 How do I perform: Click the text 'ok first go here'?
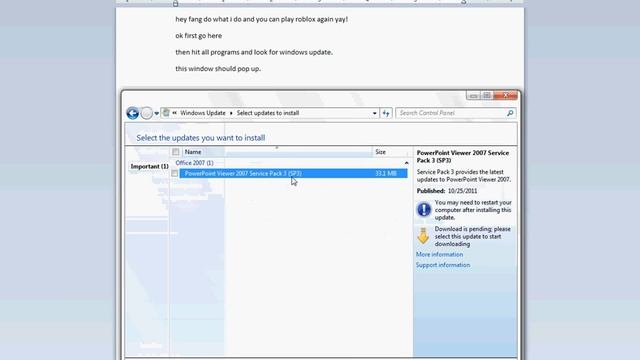tap(199, 36)
